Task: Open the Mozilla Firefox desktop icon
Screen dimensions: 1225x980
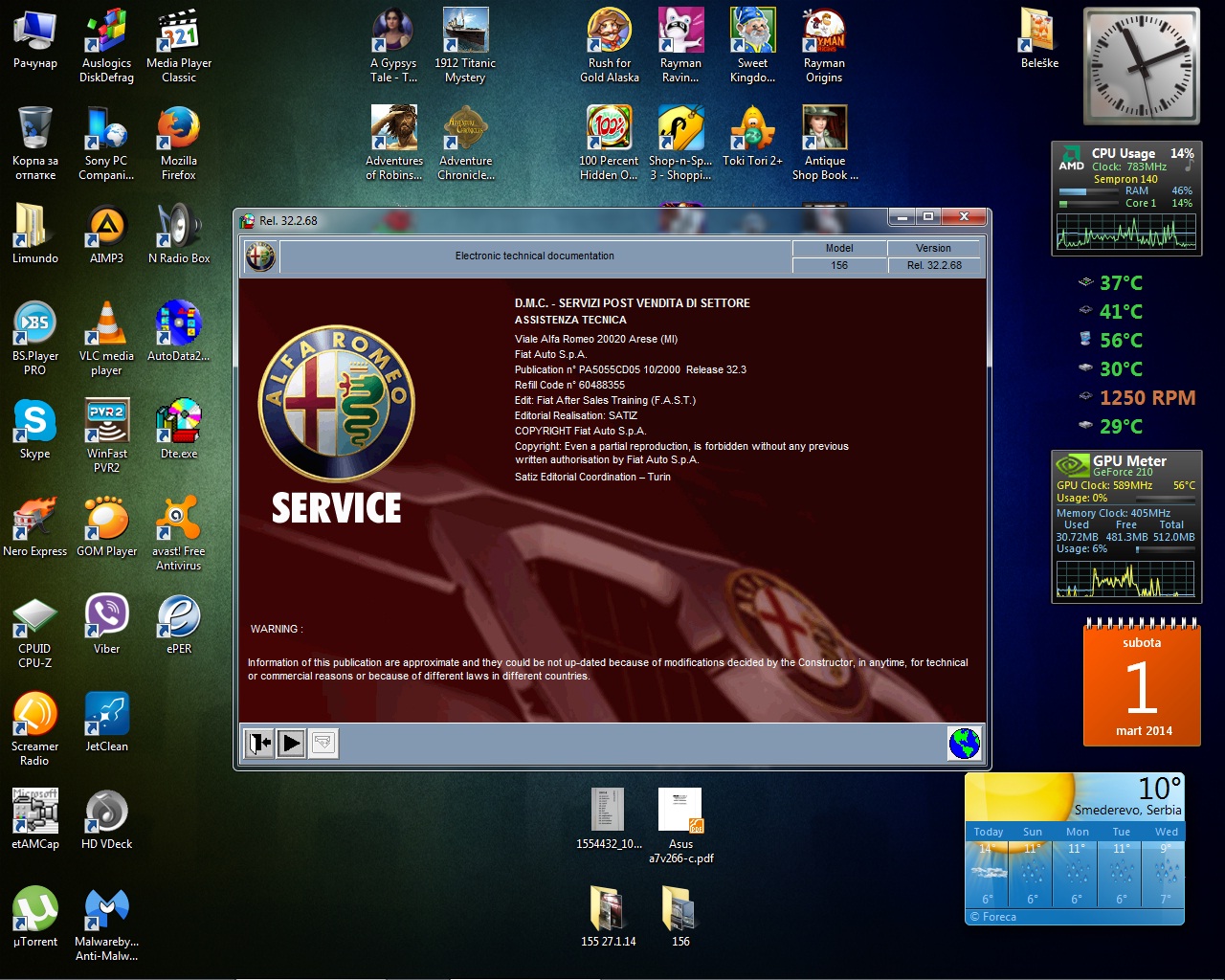Action: coord(179,144)
